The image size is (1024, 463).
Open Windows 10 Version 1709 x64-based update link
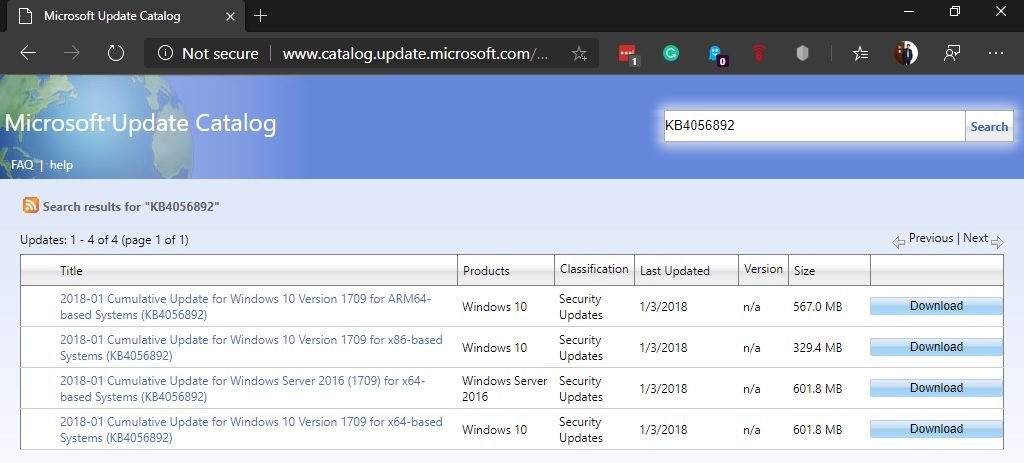(251, 430)
